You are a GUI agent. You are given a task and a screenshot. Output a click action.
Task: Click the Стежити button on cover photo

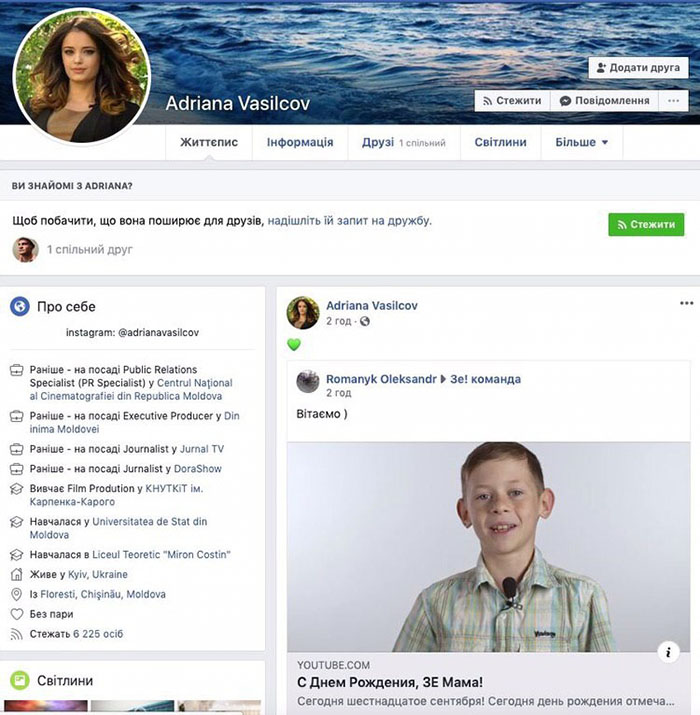pos(512,101)
